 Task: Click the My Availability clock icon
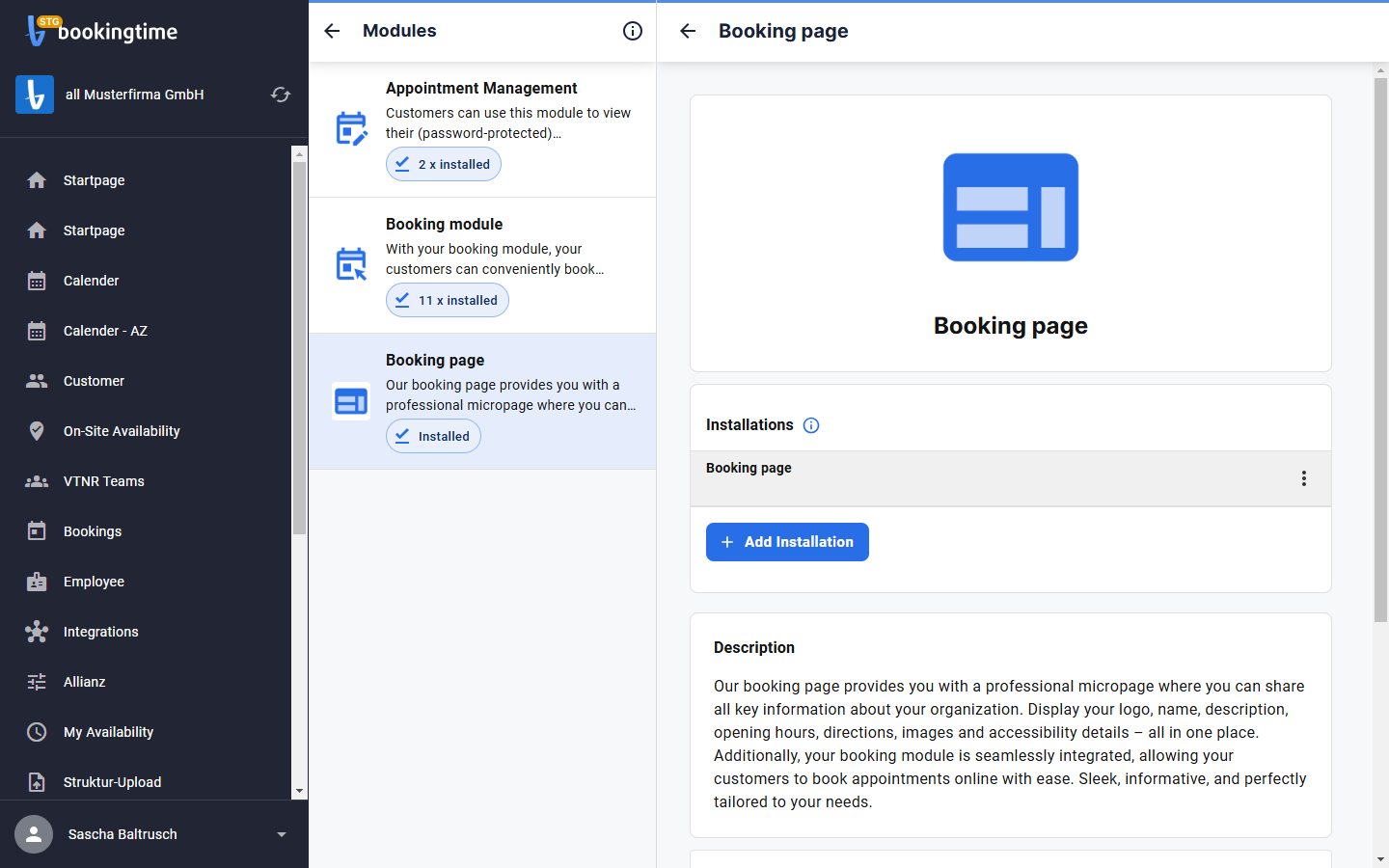(x=37, y=732)
